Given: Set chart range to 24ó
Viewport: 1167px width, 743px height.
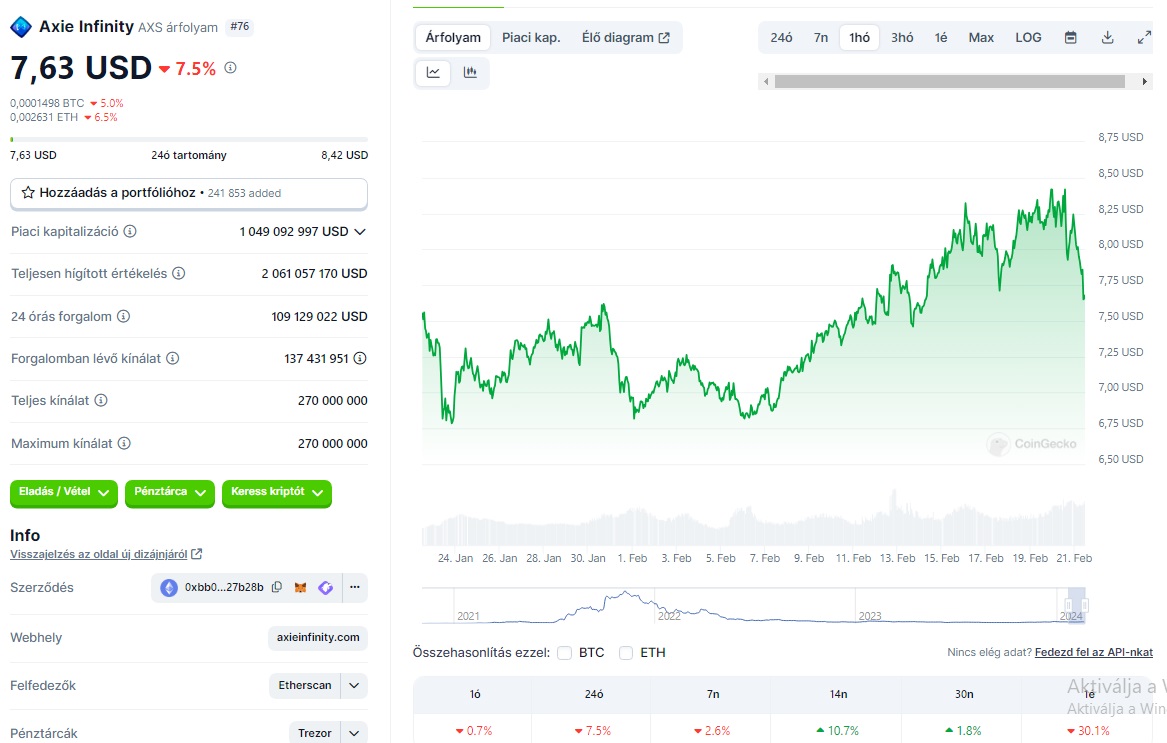Looking at the screenshot, I should [x=781, y=37].
